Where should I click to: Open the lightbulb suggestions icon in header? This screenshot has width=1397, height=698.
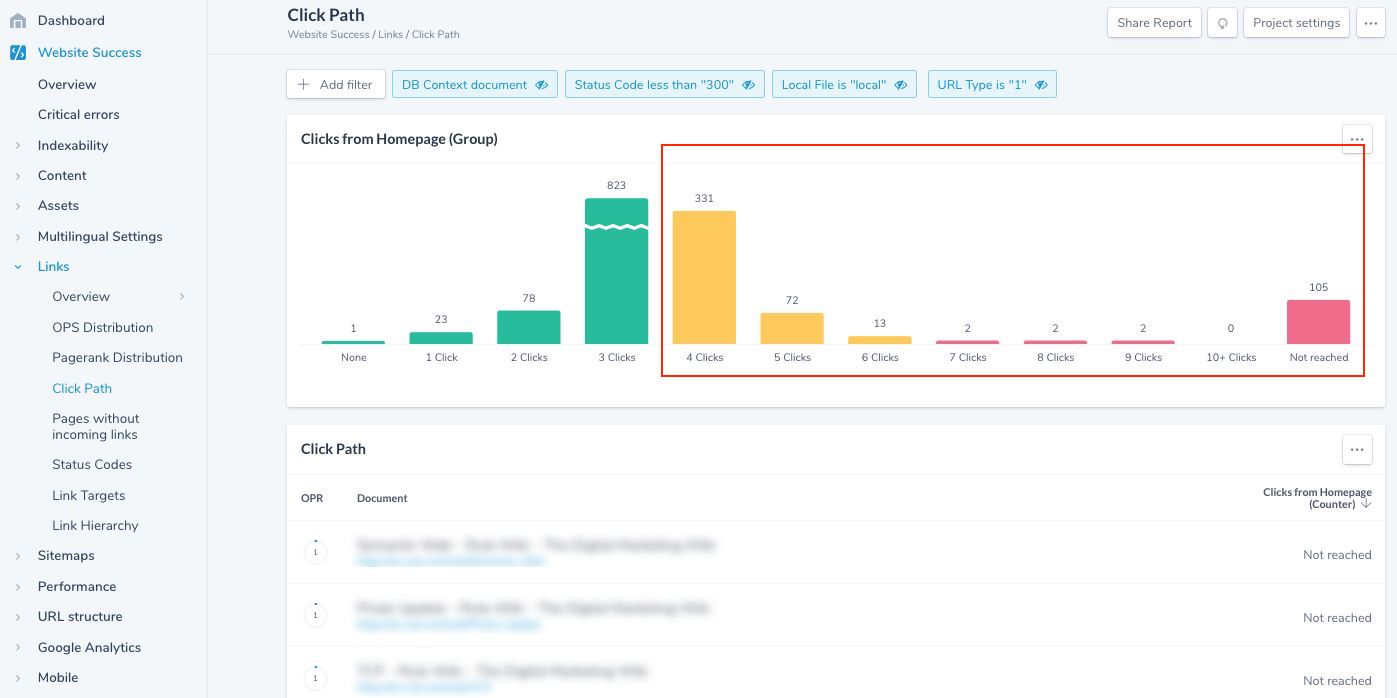click(1222, 22)
